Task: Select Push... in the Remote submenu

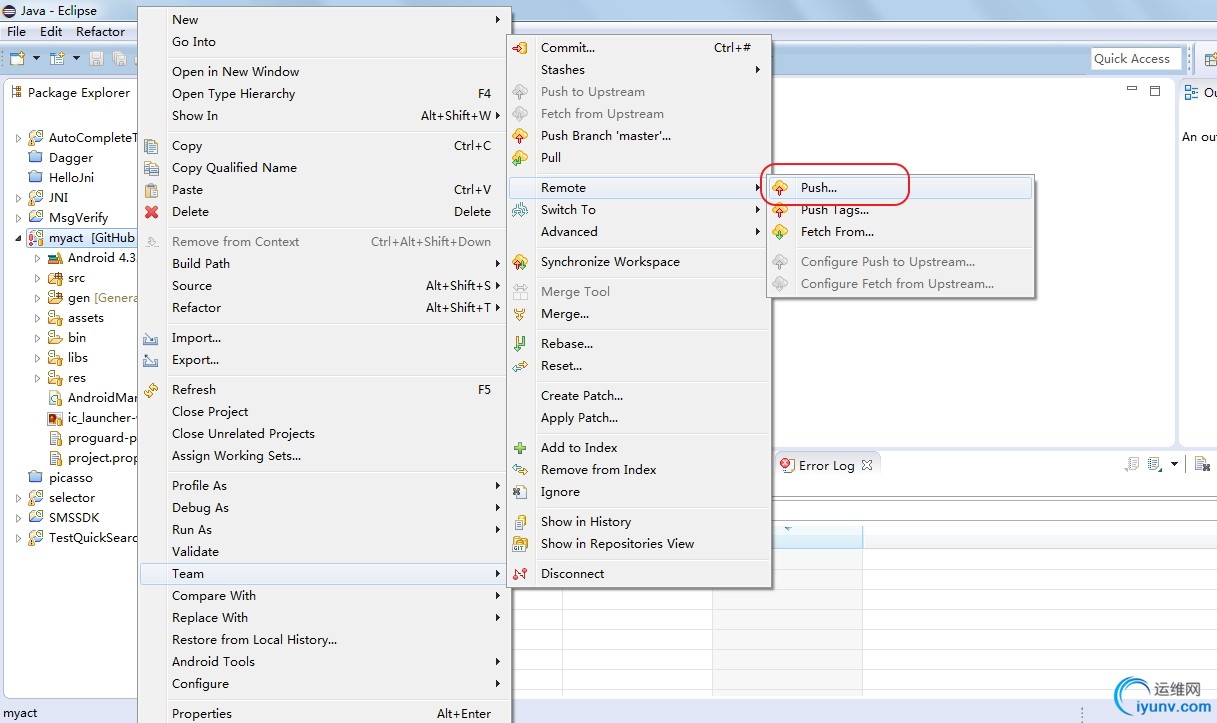Action: [900, 188]
